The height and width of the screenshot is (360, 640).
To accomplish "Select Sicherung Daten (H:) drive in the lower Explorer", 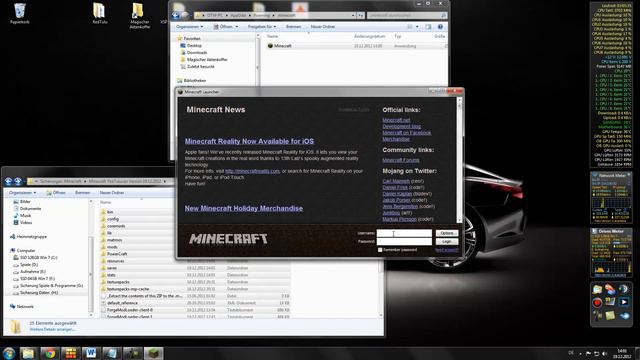I will (38, 293).
